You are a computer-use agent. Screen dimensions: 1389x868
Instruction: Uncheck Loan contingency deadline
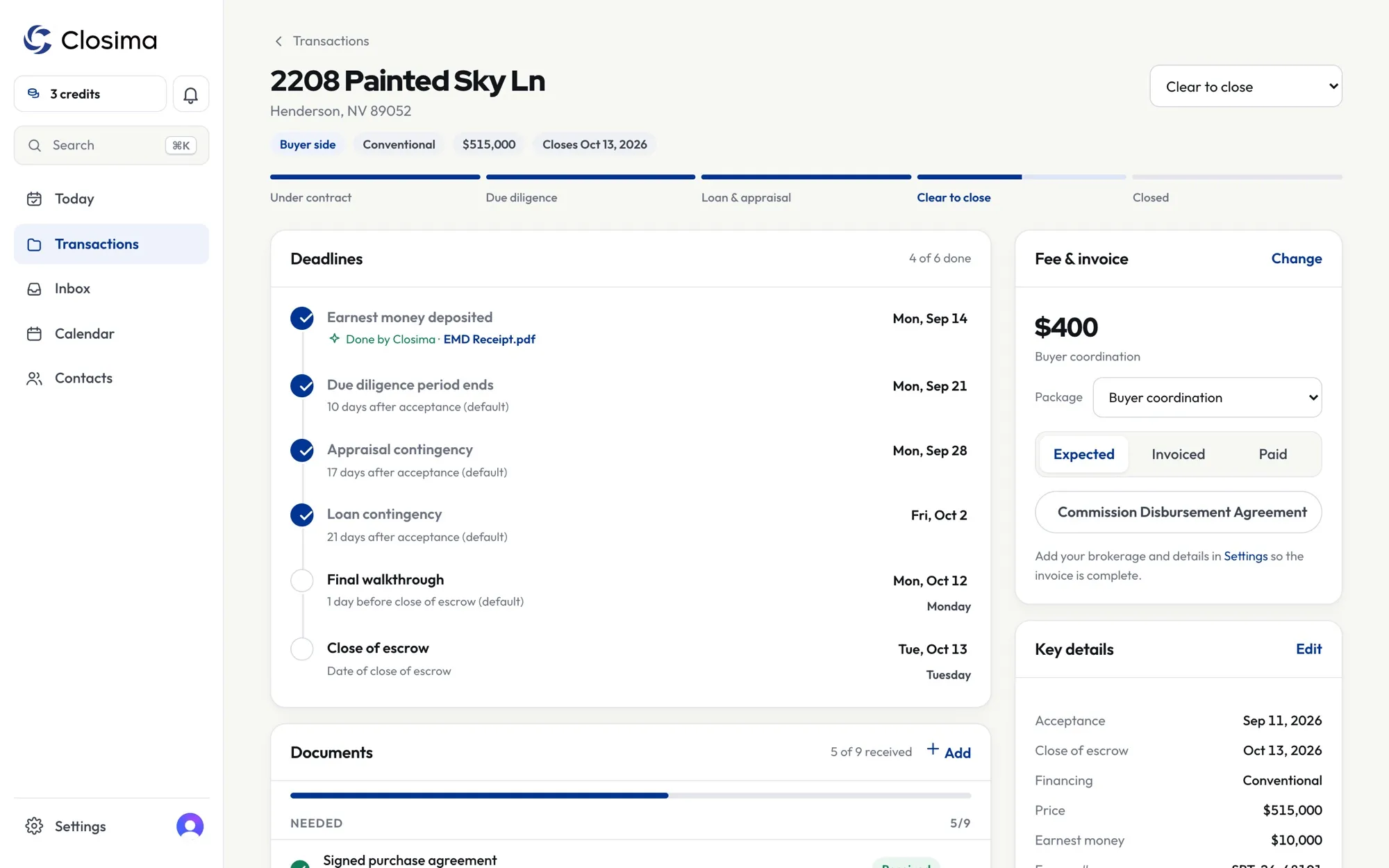(302, 515)
